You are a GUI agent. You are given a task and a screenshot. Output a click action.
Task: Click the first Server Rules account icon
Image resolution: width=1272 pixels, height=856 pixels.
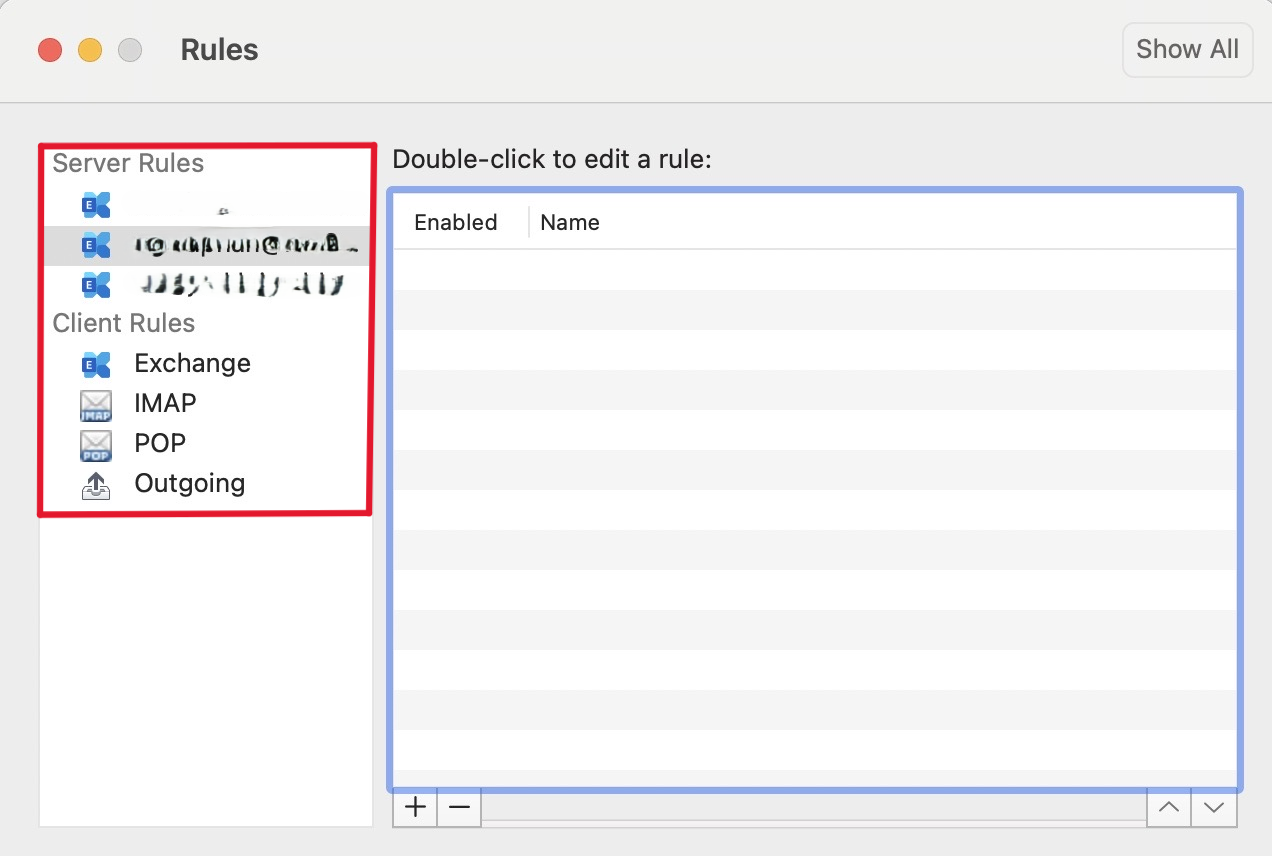pyautogui.click(x=96, y=205)
